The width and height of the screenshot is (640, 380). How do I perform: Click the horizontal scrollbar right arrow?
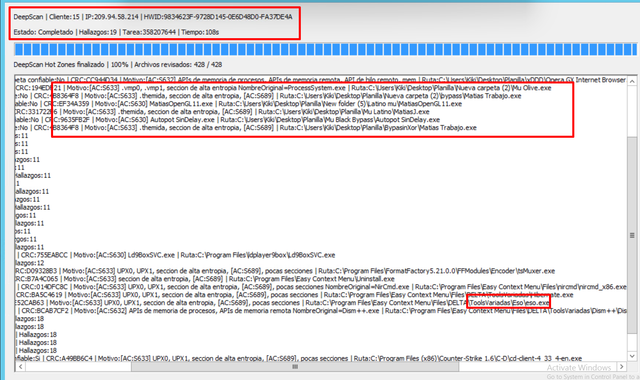tap(622, 367)
